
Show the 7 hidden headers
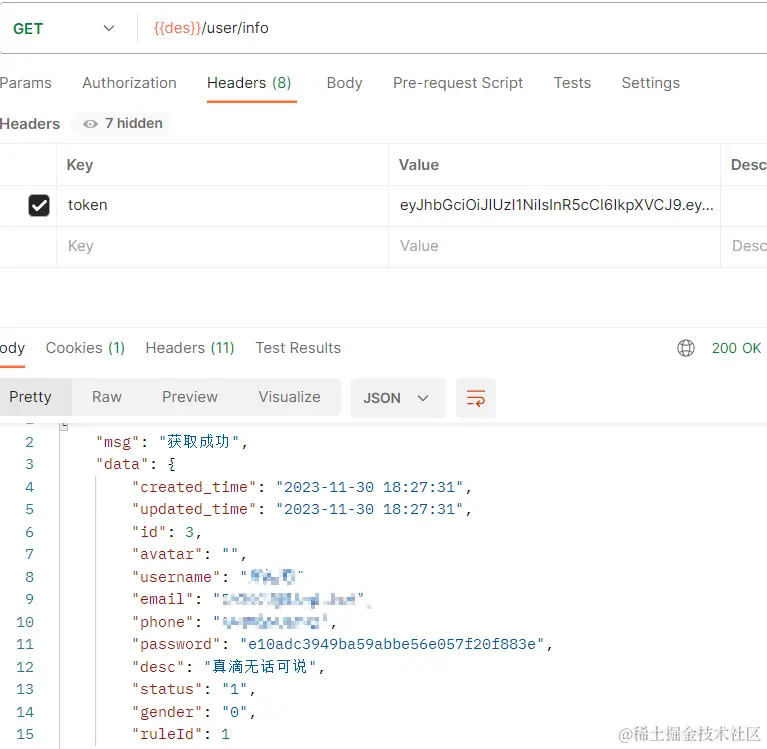click(122, 123)
